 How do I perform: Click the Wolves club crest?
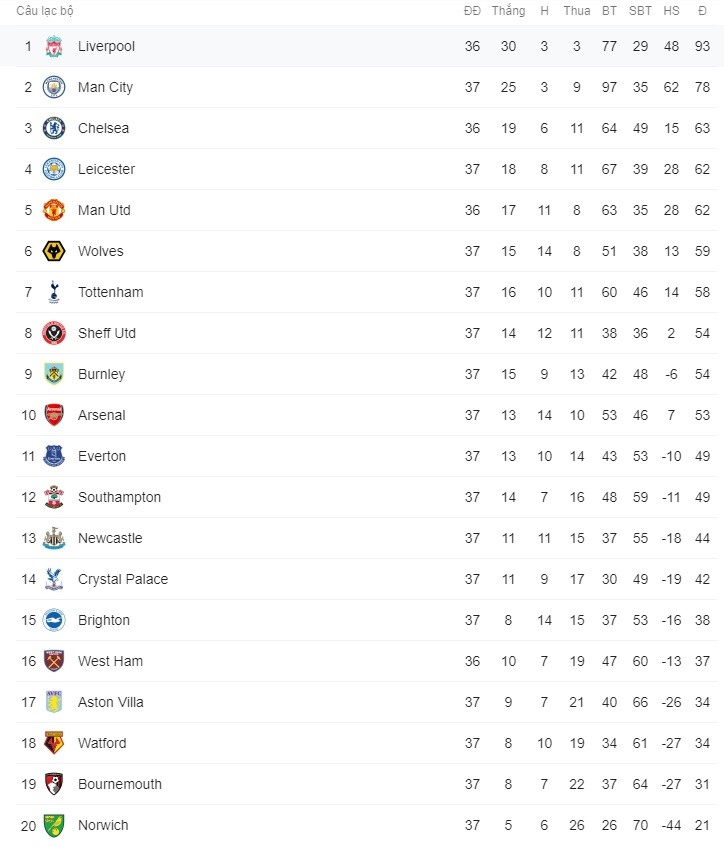(x=54, y=251)
